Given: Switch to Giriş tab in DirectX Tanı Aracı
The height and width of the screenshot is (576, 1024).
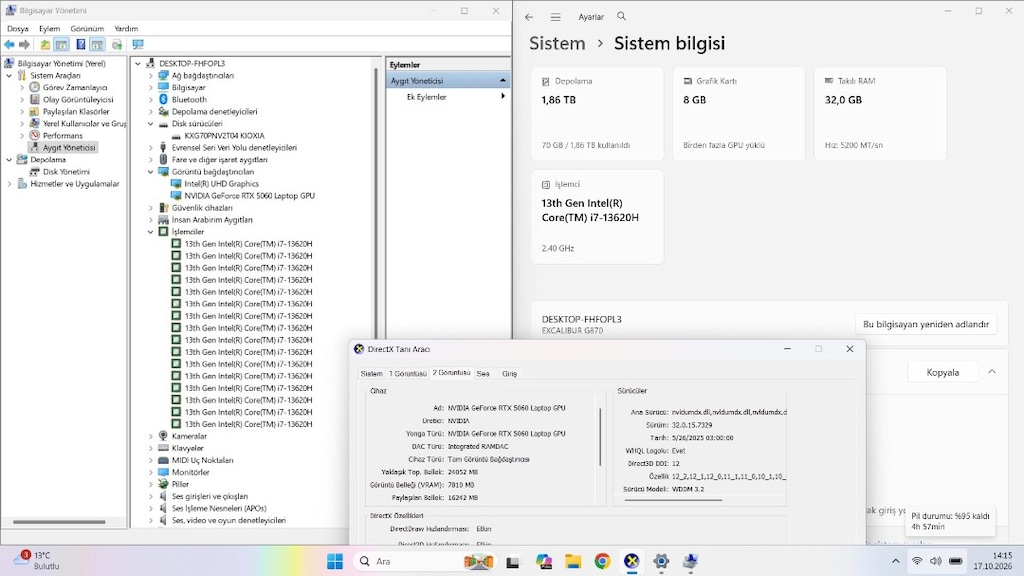Looking at the screenshot, I should [509, 374].
